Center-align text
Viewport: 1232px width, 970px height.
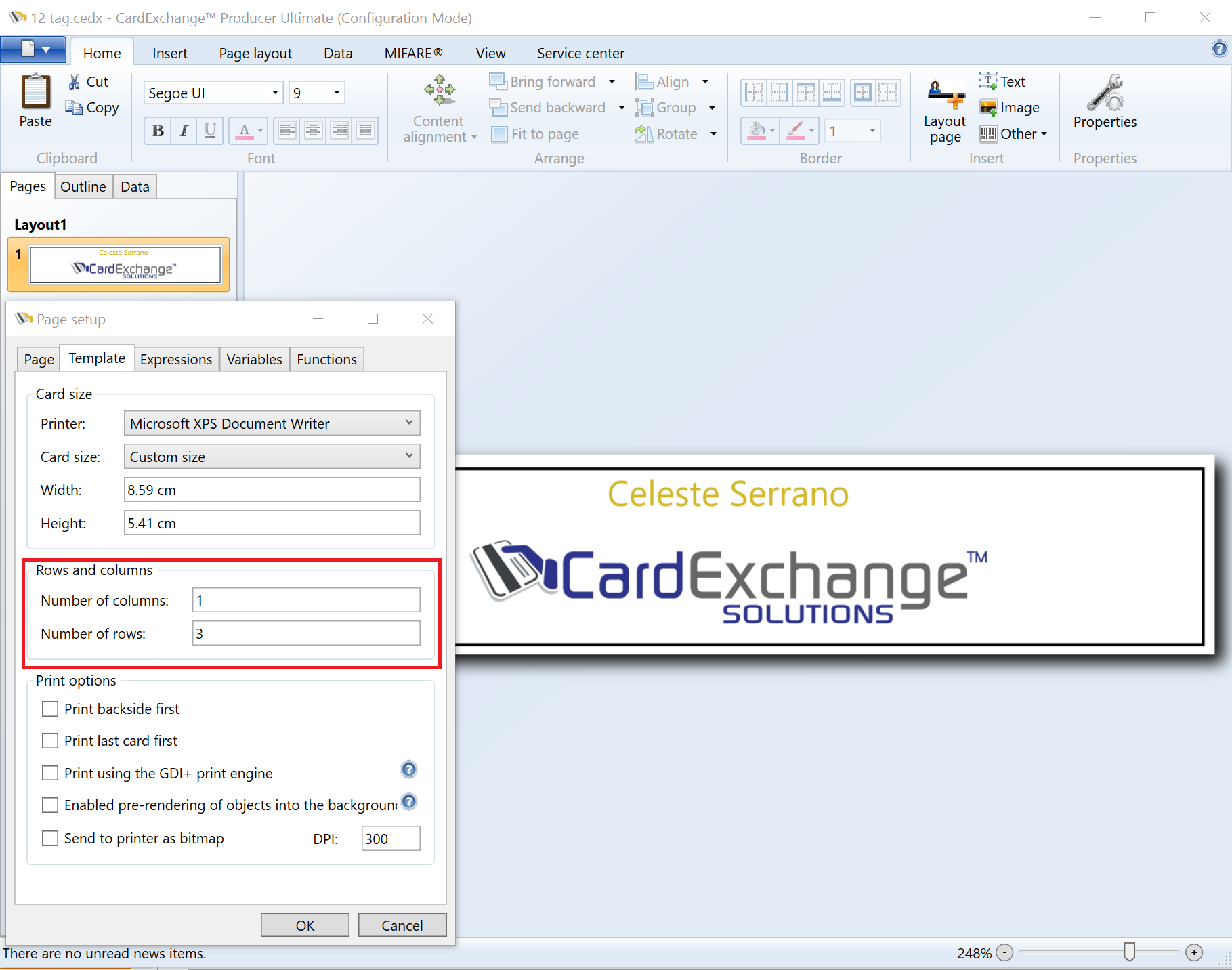point(313,131)
